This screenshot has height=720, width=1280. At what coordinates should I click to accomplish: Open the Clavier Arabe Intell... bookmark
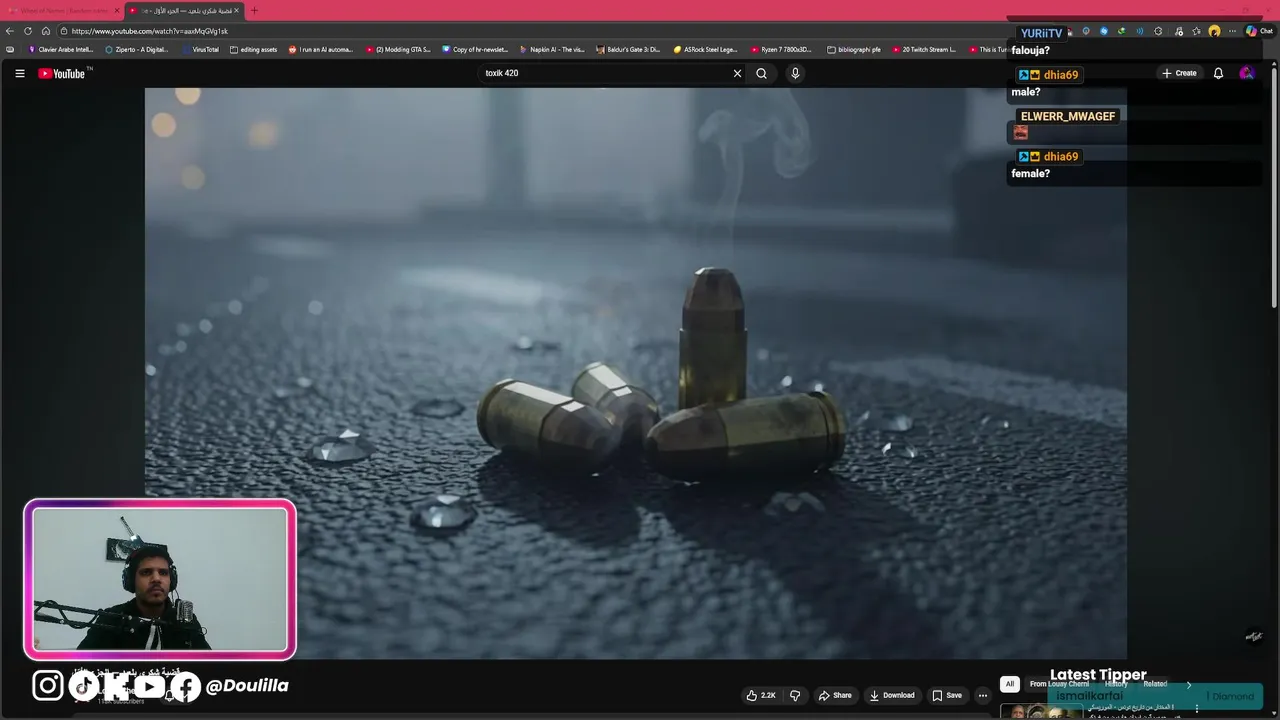[x=60, y=49]
